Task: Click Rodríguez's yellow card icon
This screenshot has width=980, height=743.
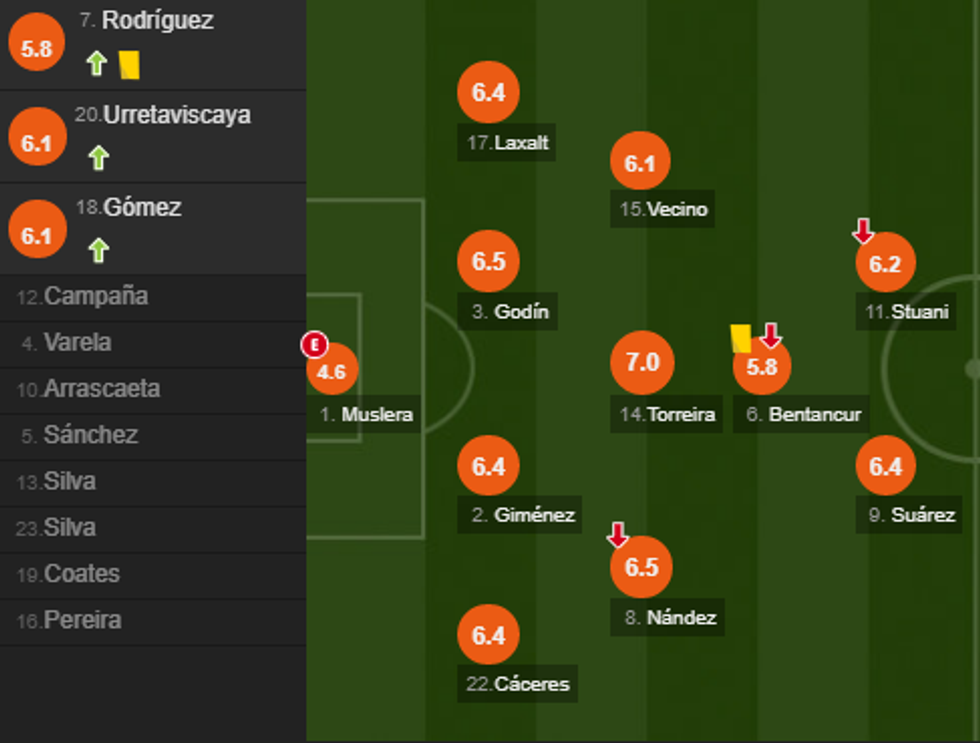Action: pos(129,65)
